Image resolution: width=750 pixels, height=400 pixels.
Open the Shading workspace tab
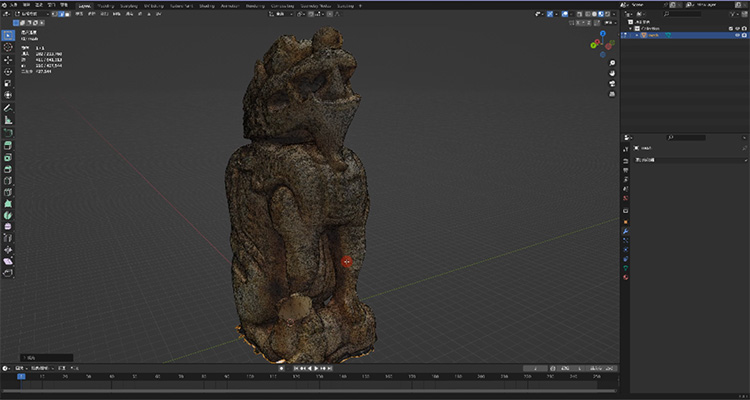tap(206, 5)
